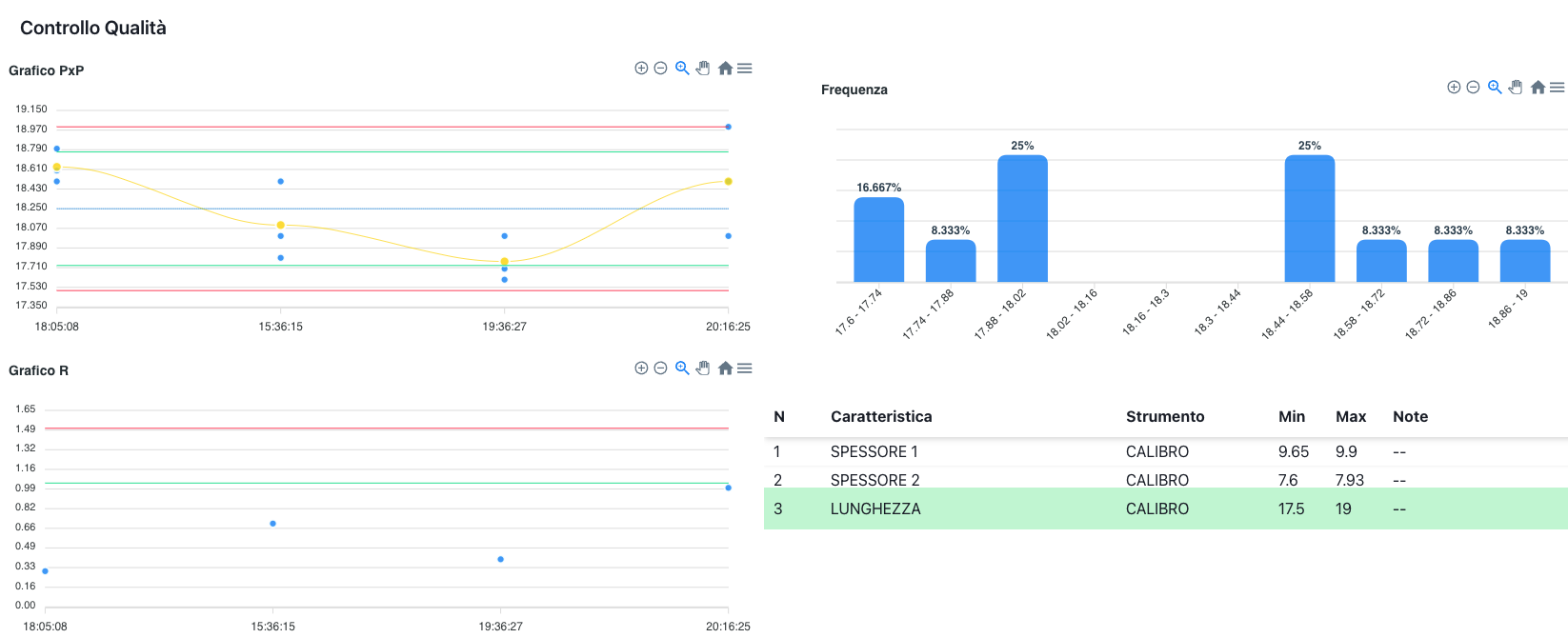This screenshot has width=1568, height=638.
Task: Open the Frequenza hamburger export menu
Action: click(x=1558, y=88)
